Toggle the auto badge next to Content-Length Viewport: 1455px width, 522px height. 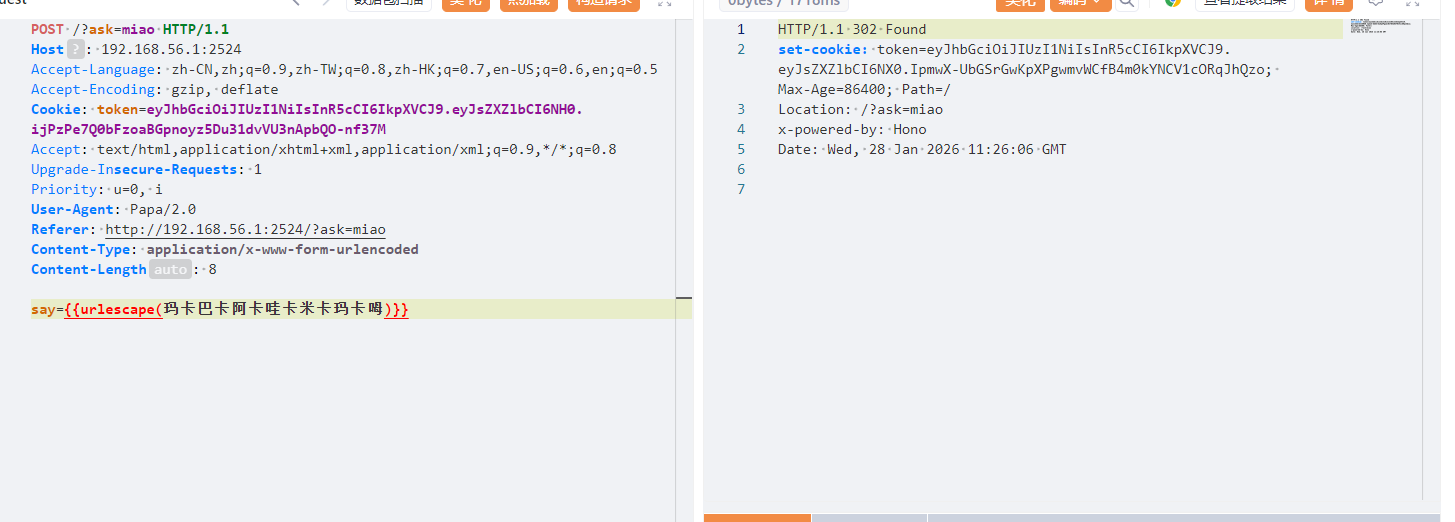(170, 269)
